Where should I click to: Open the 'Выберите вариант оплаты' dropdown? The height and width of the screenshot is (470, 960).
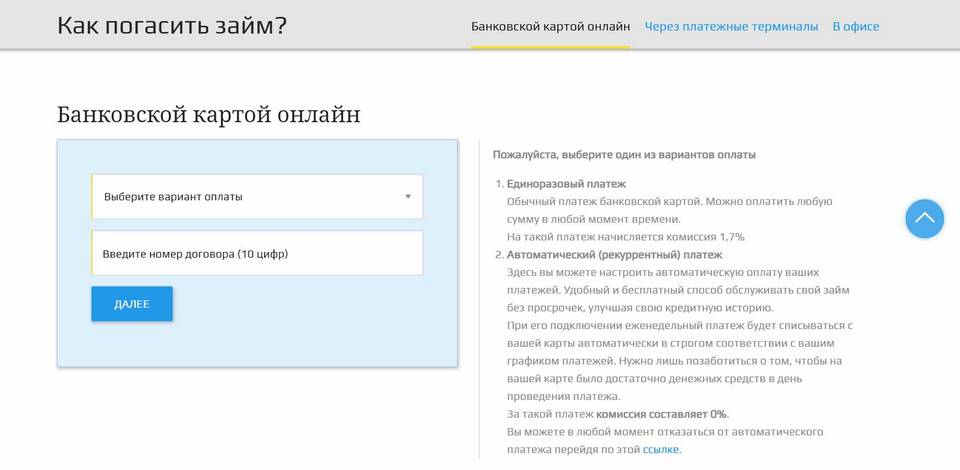(x=257, y=197)
